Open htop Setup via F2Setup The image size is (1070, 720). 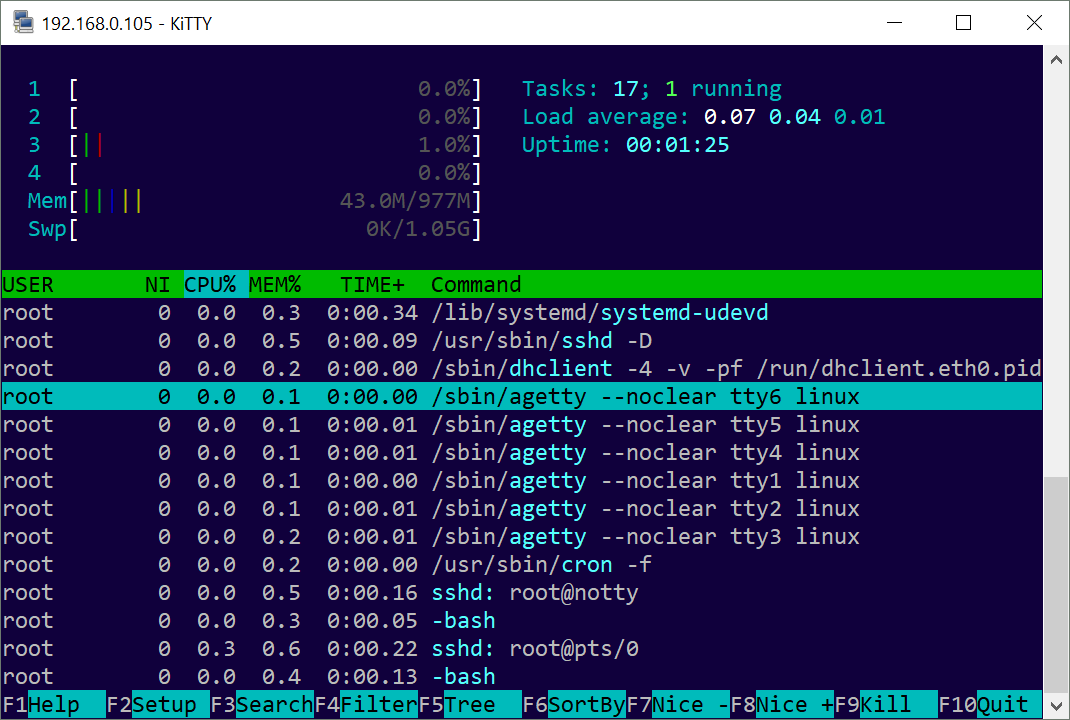(150, 704)
